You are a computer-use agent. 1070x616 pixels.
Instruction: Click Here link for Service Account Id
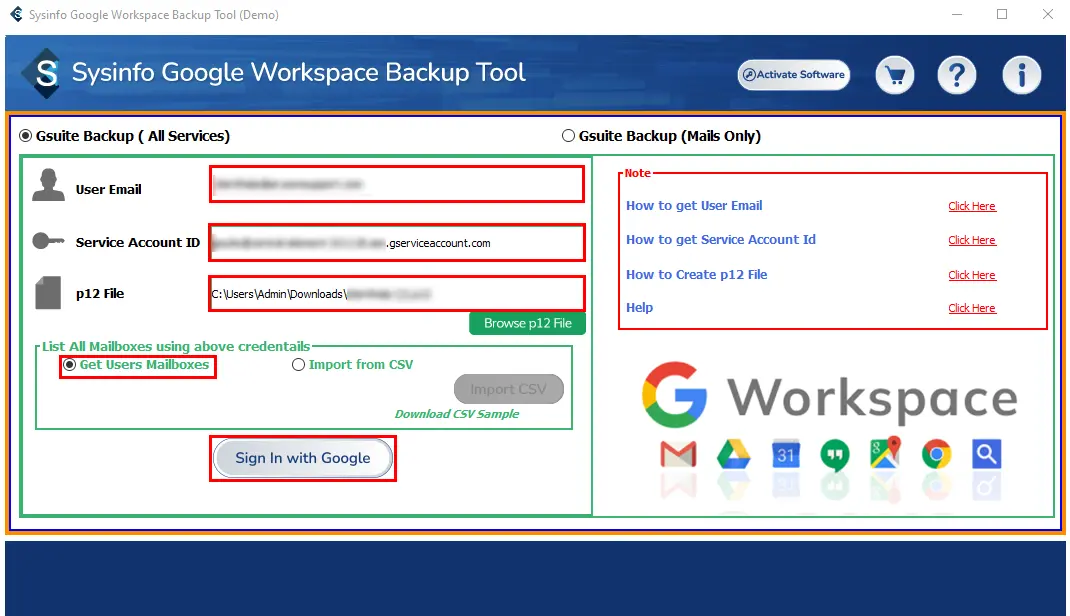point(971,240)
